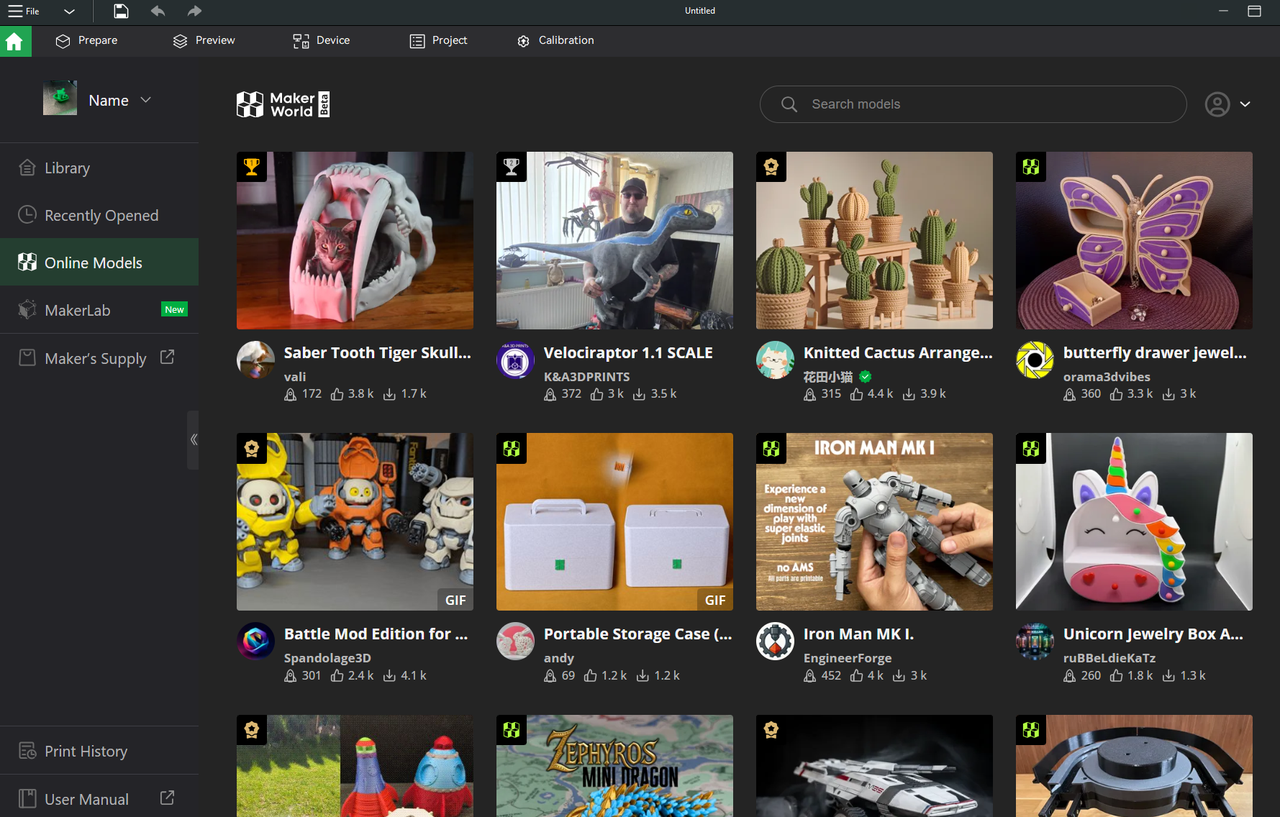Open the Calibration tab

tap(555, 41)
